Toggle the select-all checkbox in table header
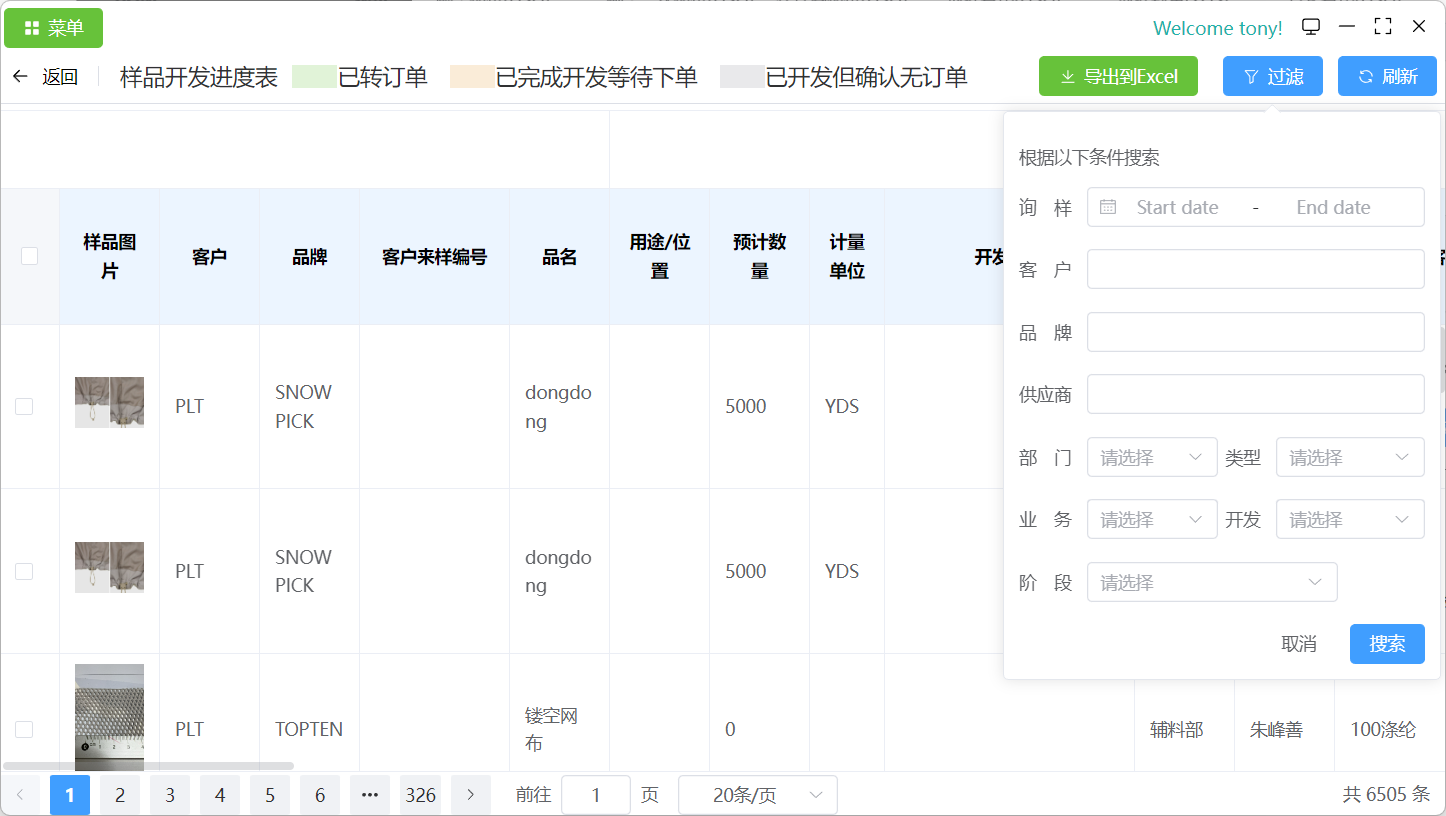 click(30, 256)
